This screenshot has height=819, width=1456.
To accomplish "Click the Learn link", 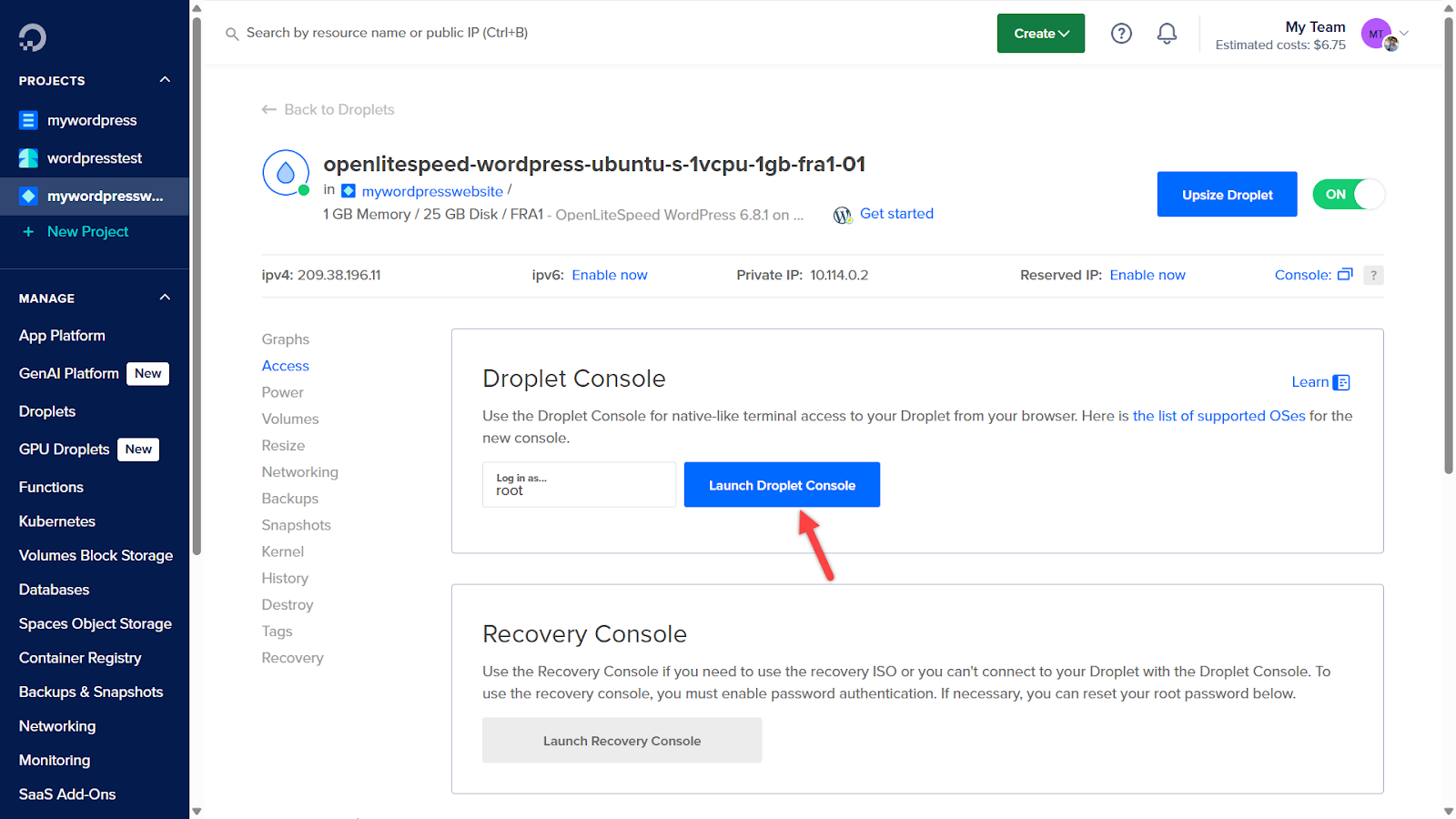I will pyautogui.click(x=1310, y=382).
